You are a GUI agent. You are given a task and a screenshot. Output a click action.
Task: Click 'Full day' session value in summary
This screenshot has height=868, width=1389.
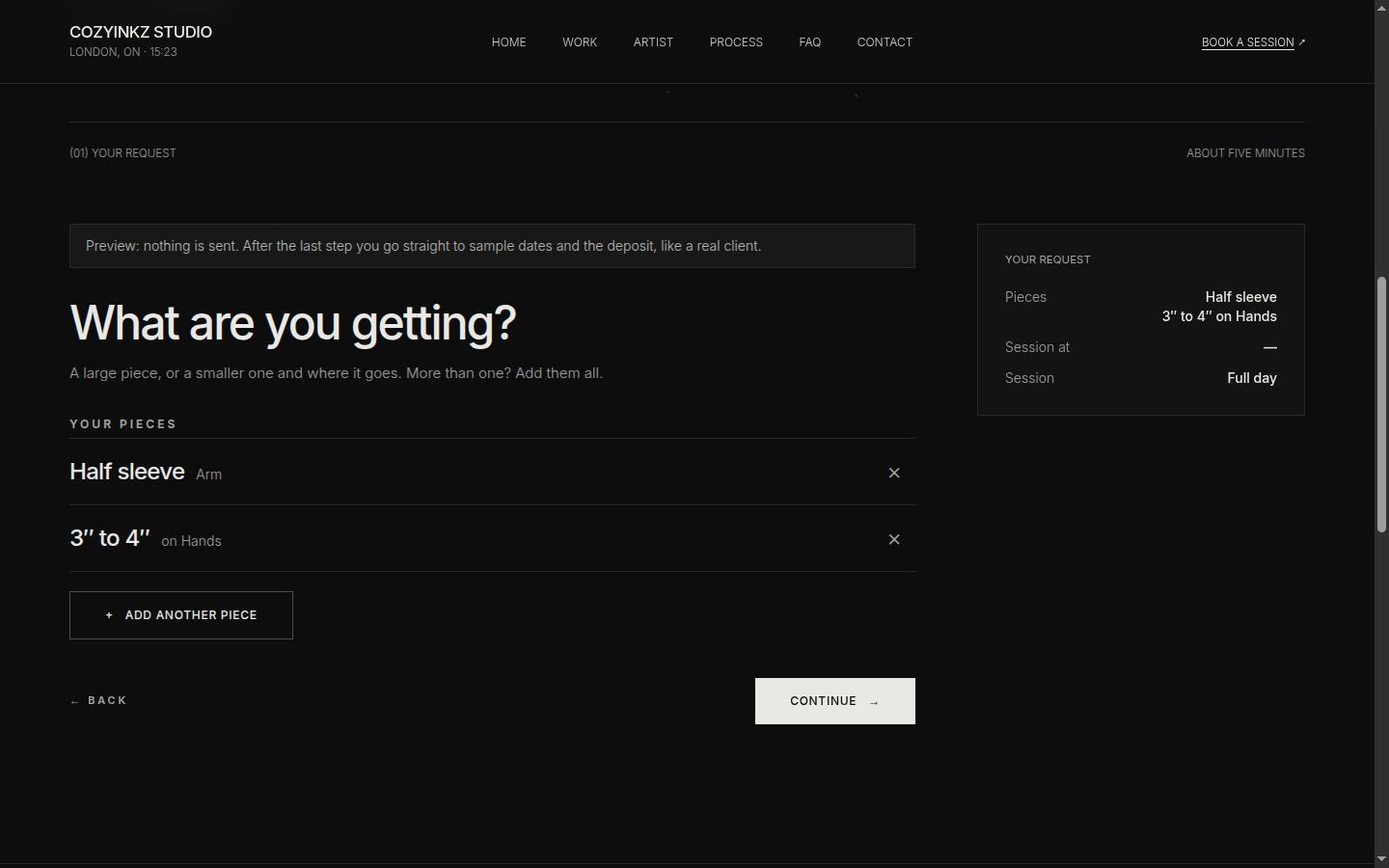click(1252, 378)
